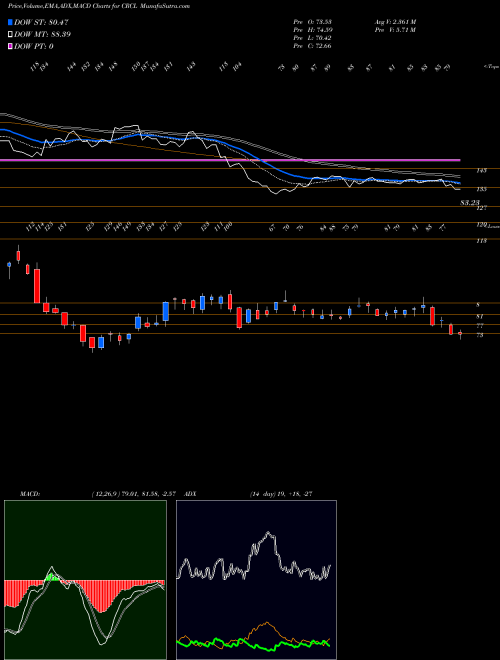Click the 118 axis label

[482, 241]
